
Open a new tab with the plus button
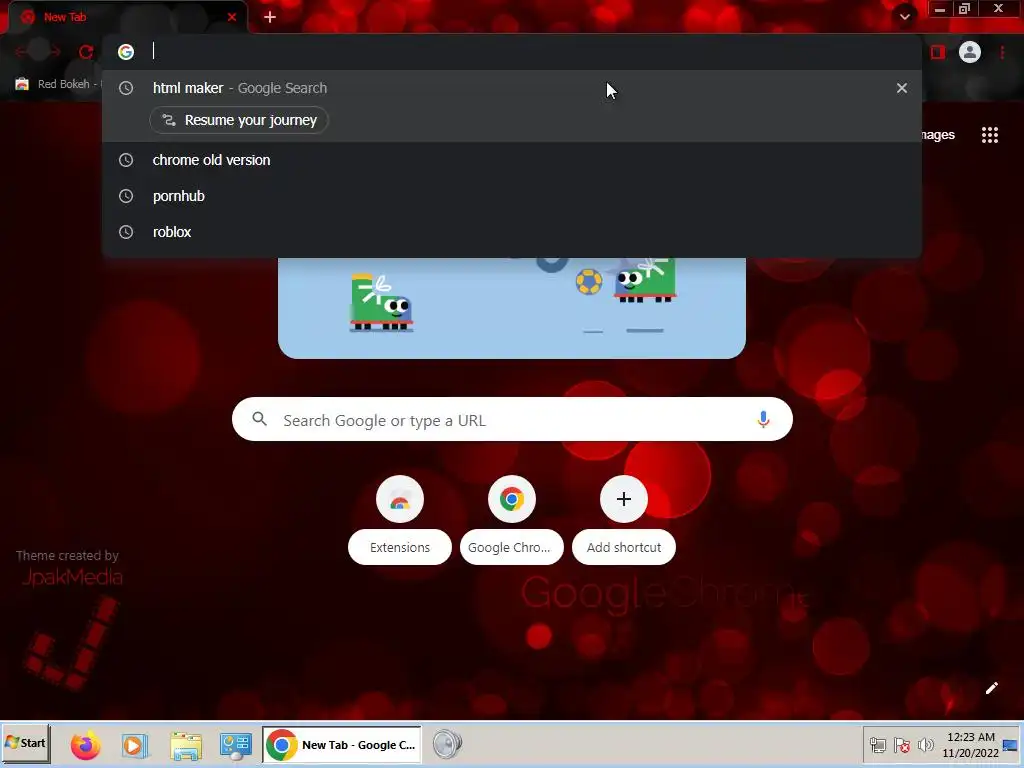coord(270,17)
